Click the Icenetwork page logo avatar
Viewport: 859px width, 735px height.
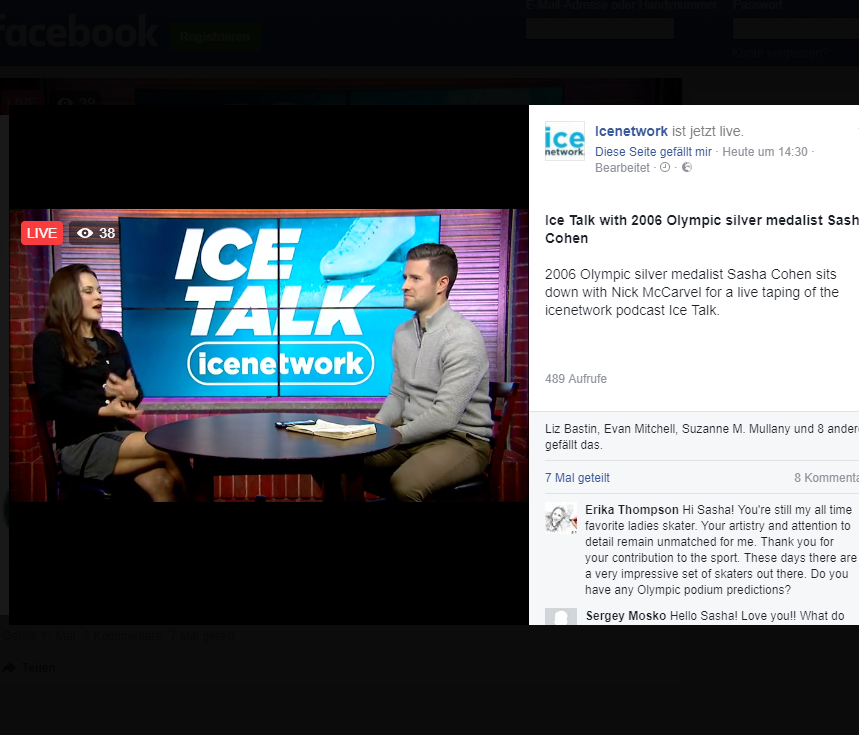[x=564, y=141]
